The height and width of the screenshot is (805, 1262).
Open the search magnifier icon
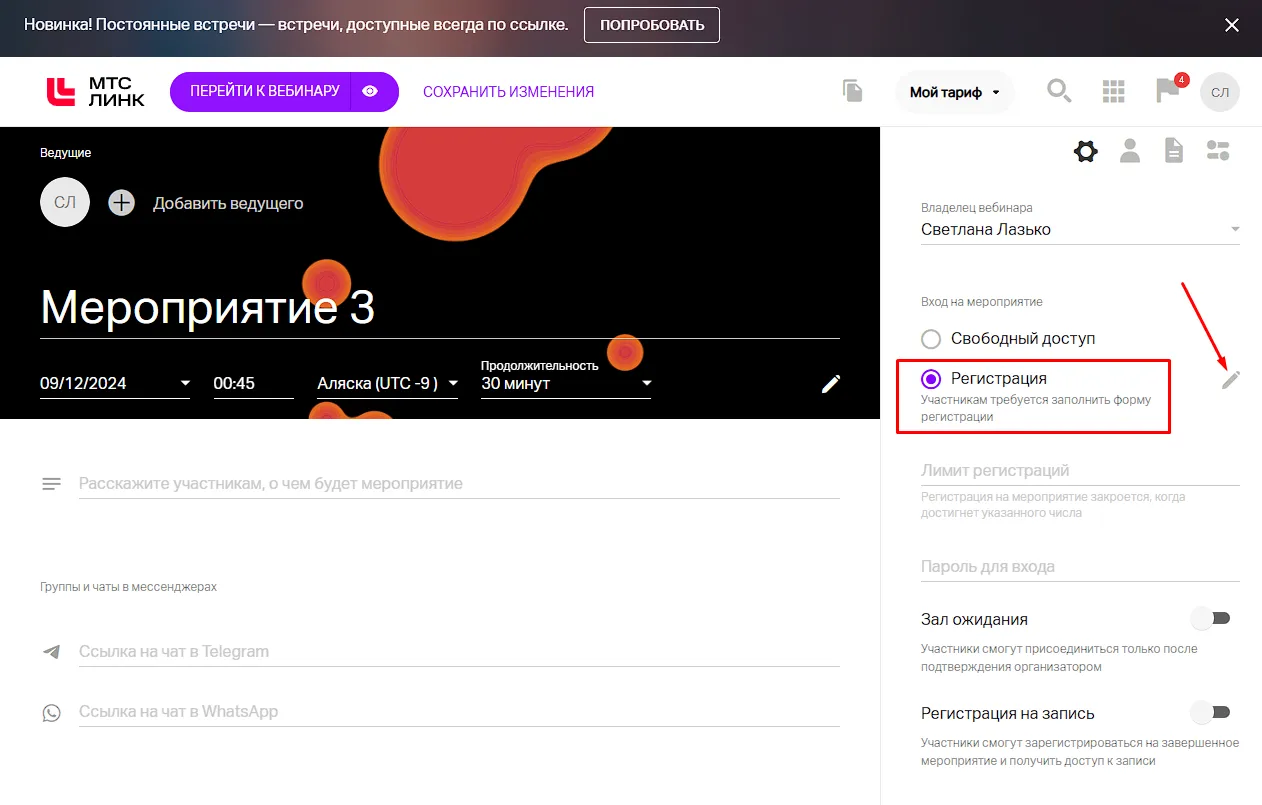(x=1058, y=91)
